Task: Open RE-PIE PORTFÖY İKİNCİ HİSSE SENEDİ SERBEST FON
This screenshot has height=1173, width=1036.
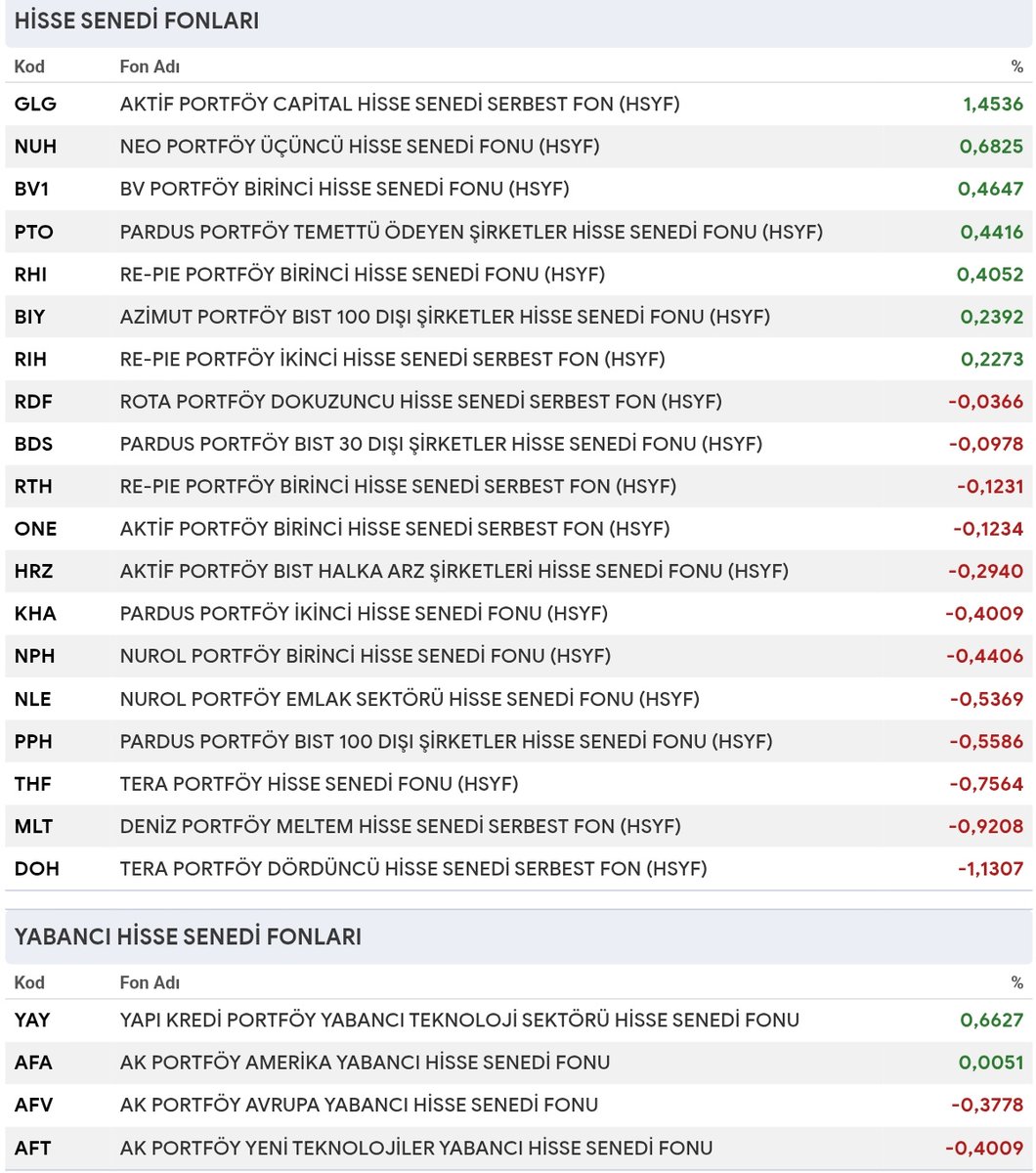Action: click(x=392, y=359)
